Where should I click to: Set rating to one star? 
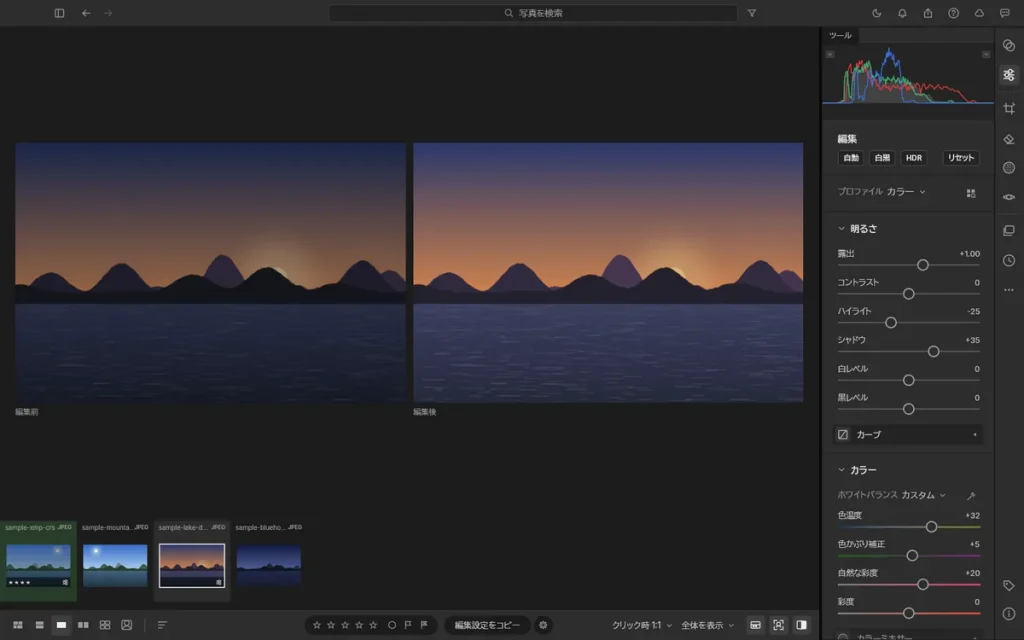(x=317, y=625)
